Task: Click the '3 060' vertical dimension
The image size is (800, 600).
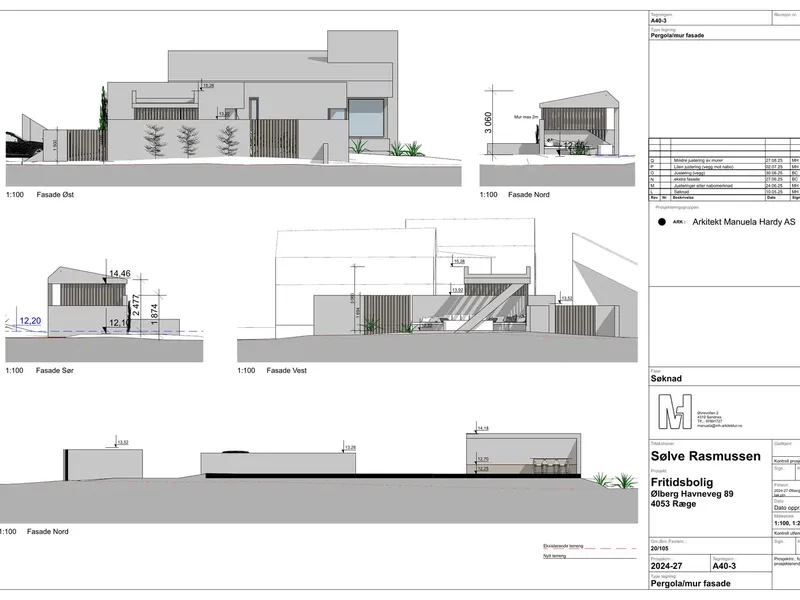Action: [x=488, y=123]
